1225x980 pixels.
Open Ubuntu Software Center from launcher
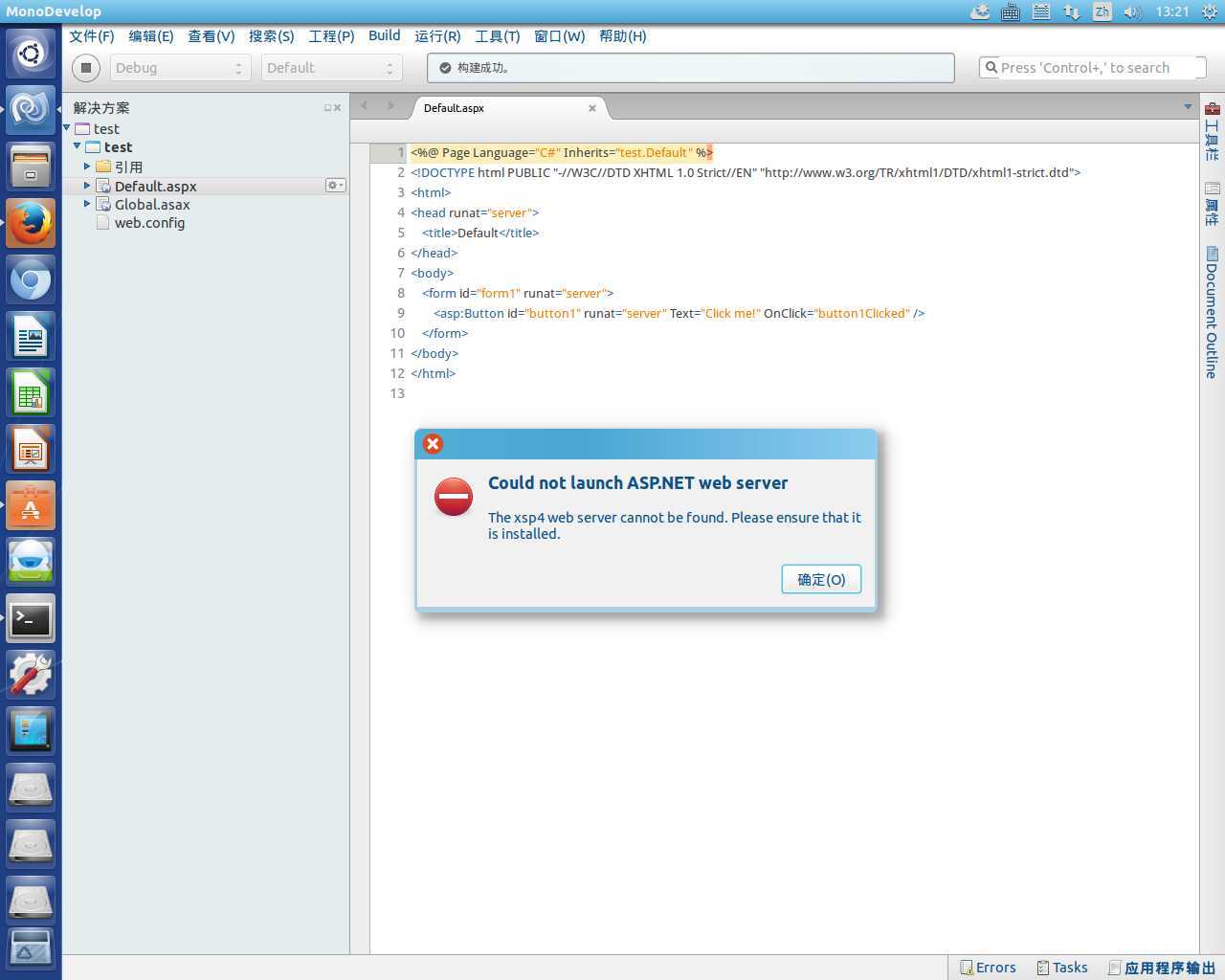tap(31, 505)
